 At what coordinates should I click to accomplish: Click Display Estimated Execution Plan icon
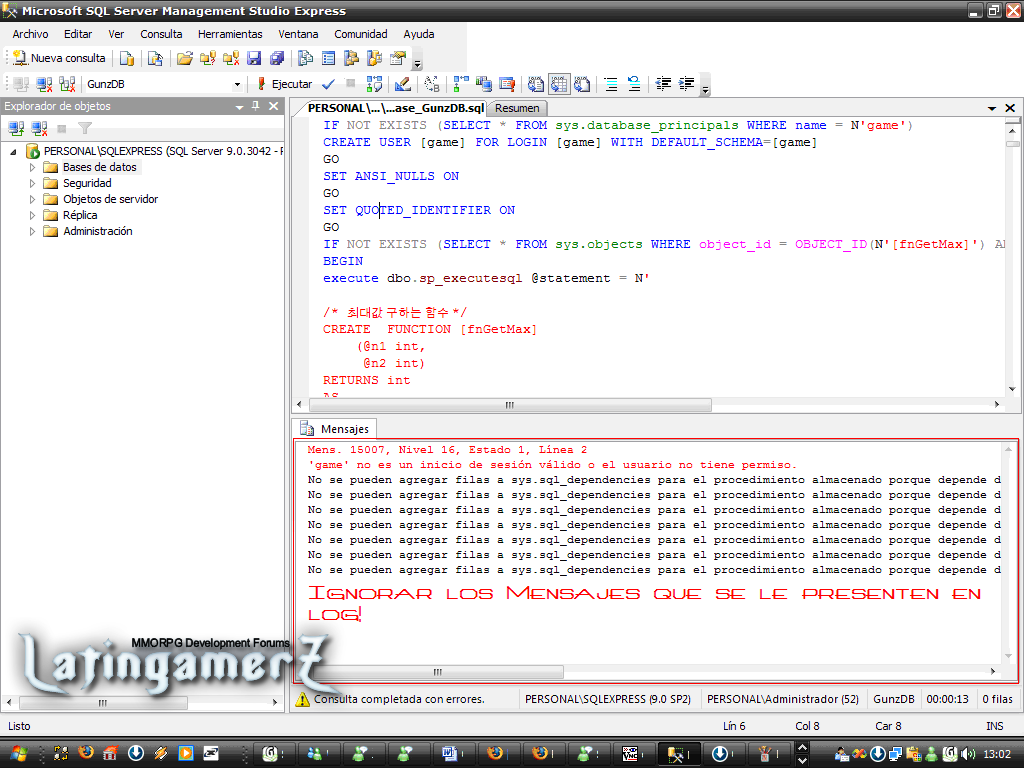click(x=374, y=84)
